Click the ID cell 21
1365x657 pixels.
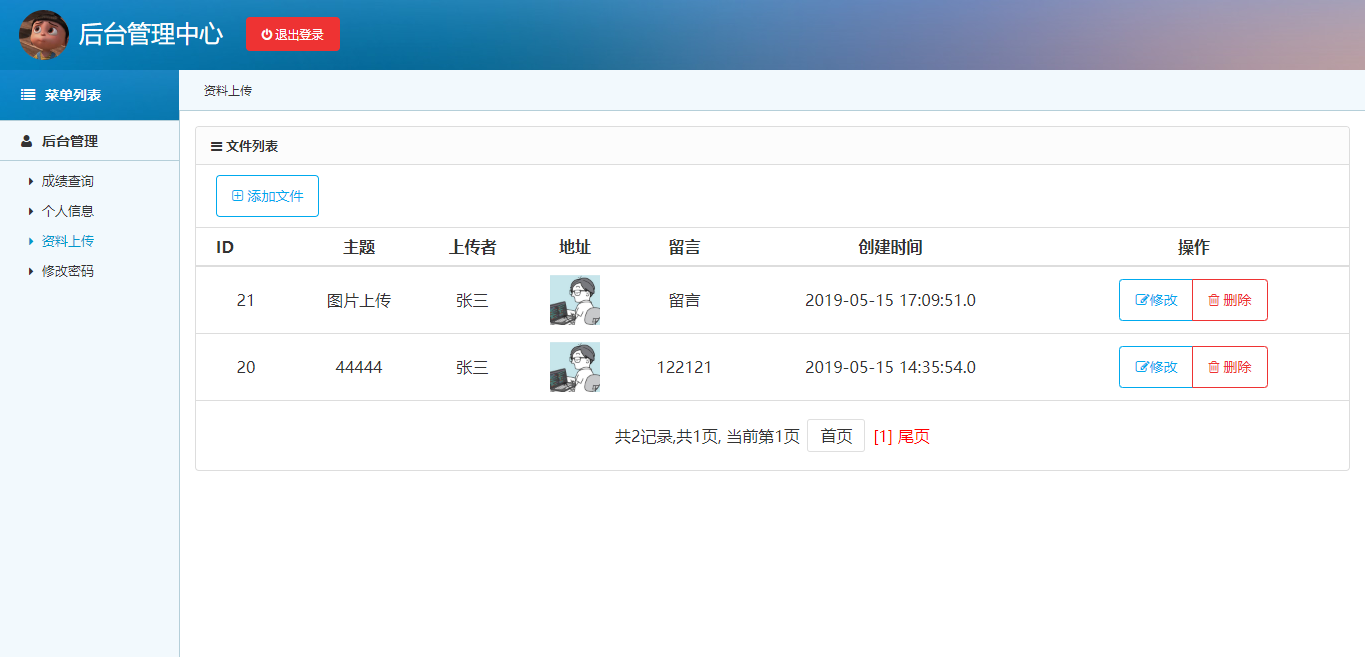246,300
